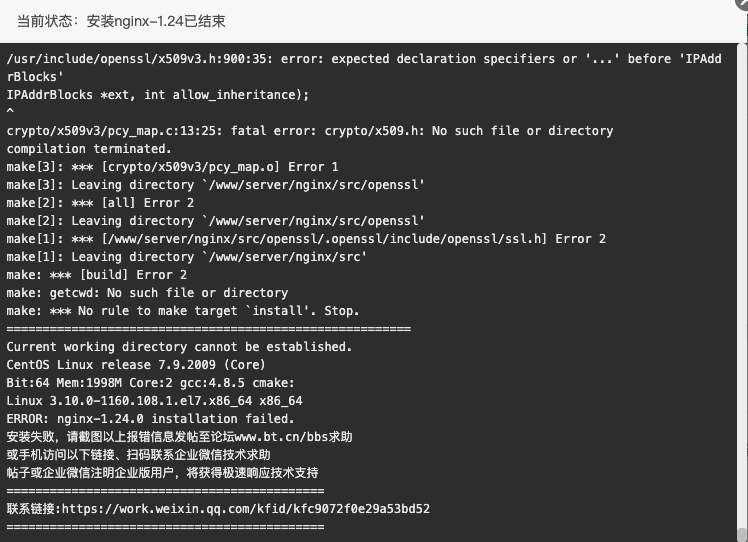Click the log panel vertical scrollbar

pos(741,291)
